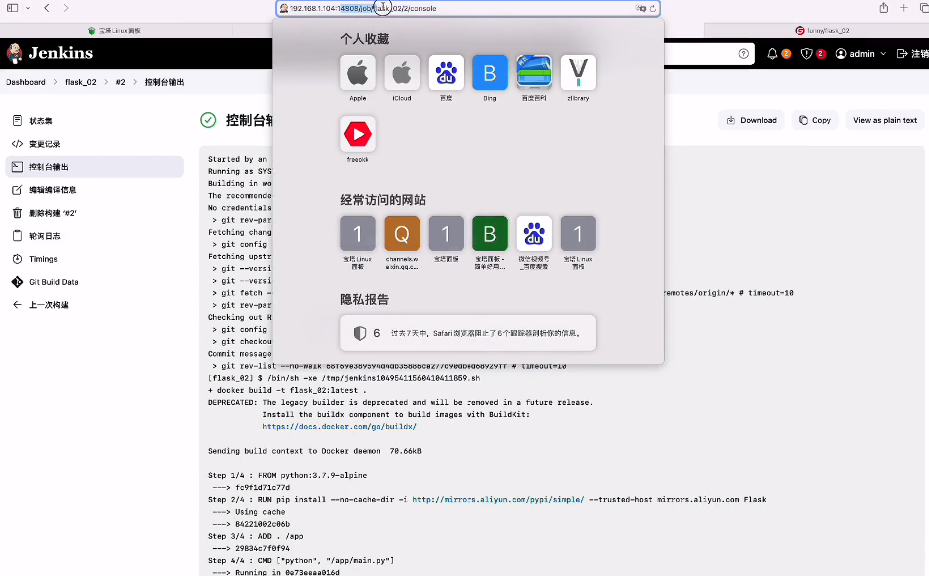Switch to the 宝塔Linux面板 browser tab
929x576 pixels.
pyautogui.click(x=114, y=30)
